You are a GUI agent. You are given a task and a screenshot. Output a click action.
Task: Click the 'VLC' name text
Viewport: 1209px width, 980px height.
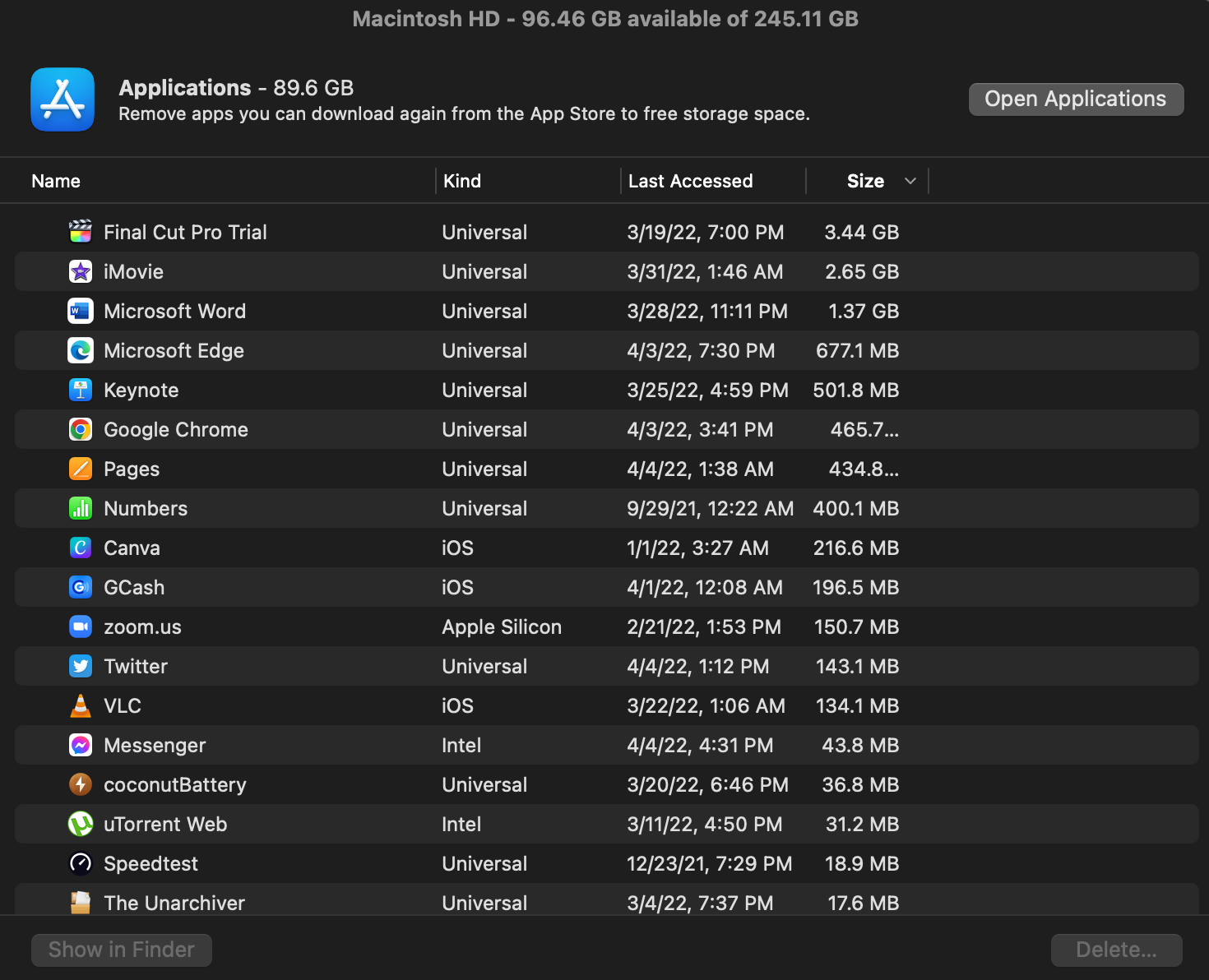click(123, 706)
